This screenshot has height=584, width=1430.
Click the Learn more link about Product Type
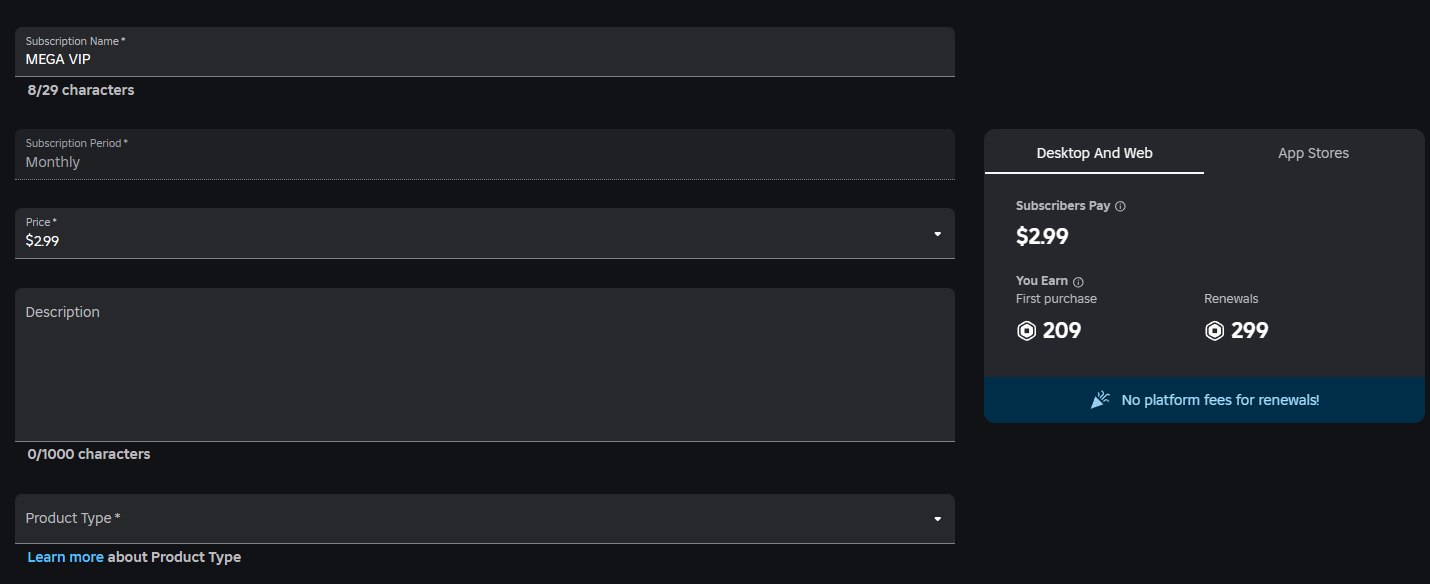(65, 556)
